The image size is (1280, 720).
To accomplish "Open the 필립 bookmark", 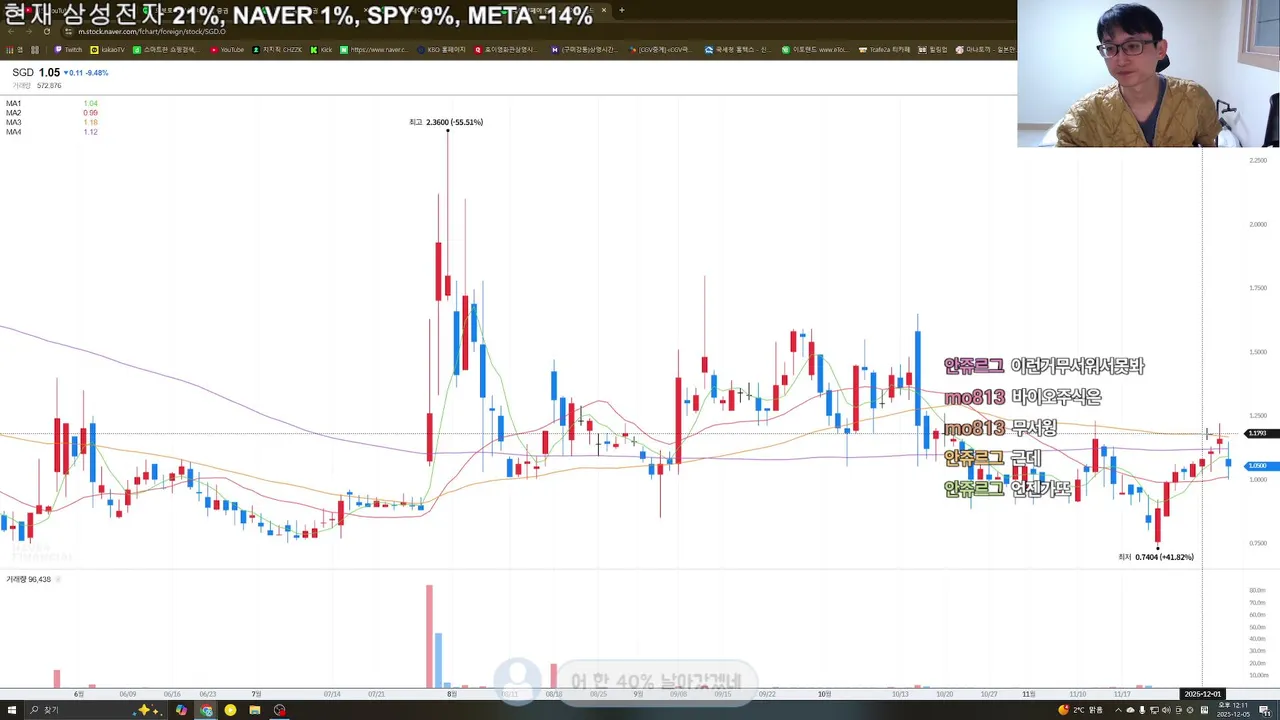I will click(933, 49).
